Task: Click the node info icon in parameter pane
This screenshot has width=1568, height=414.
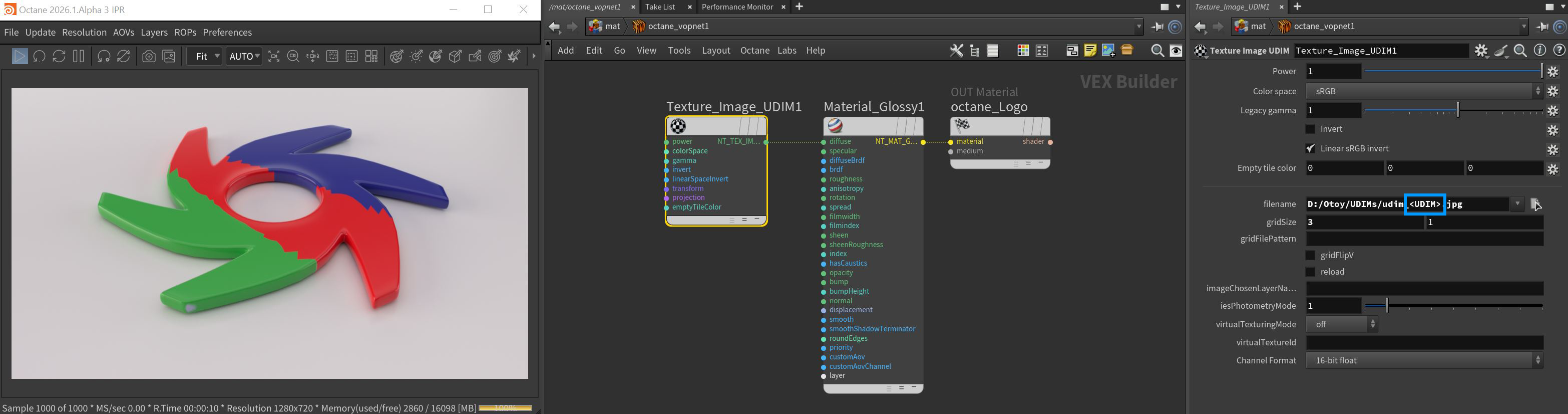Action: [x=1540, y=51]
